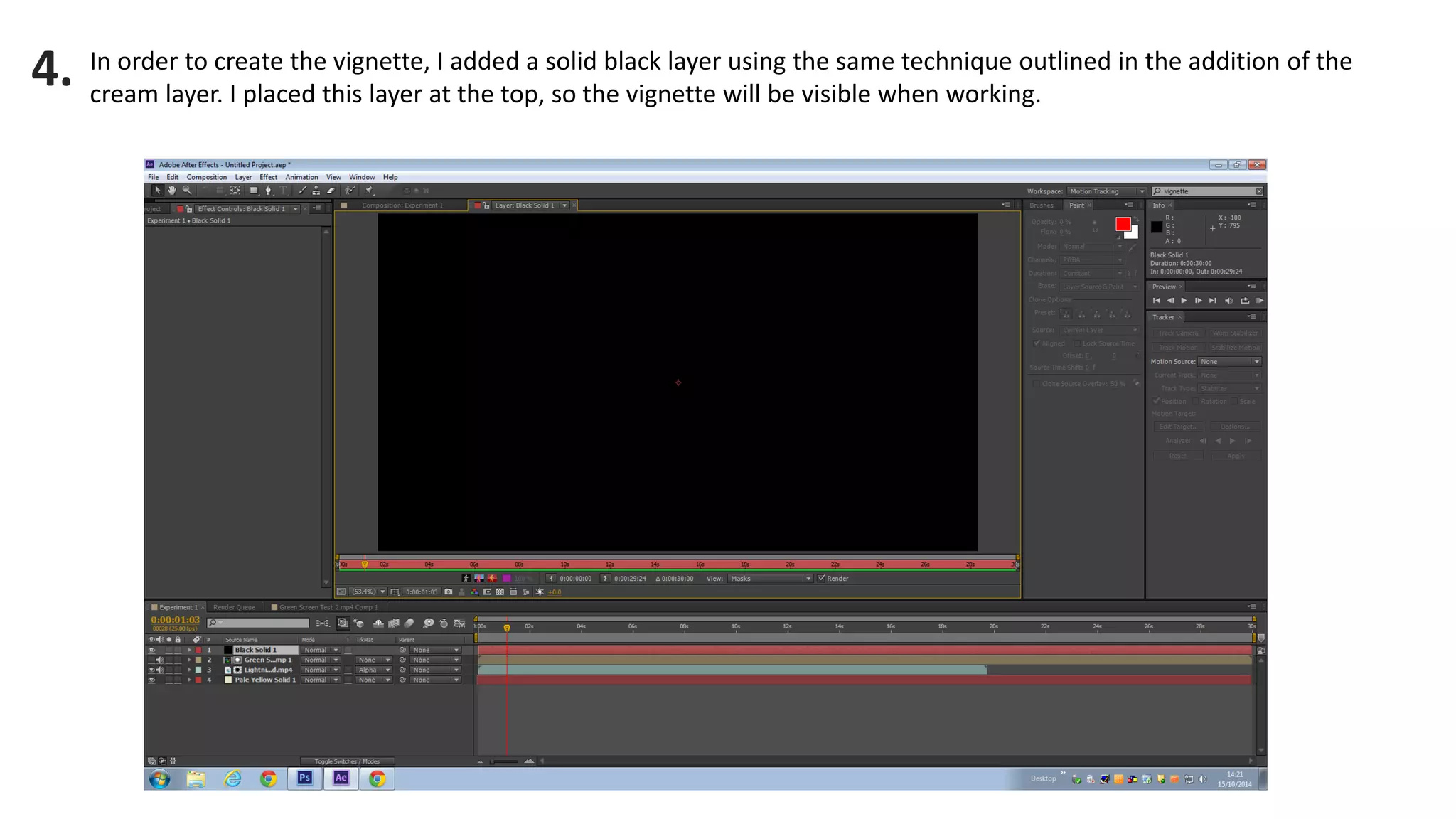Open the Workspace Motion Tracking dropdown

pyautogui.click(x=1107, y=191)
